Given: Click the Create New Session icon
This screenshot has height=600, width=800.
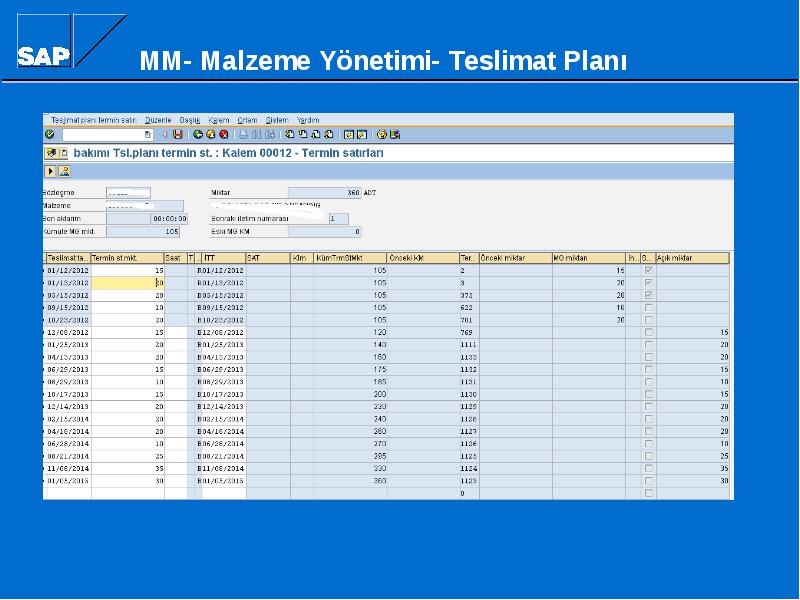Looking at the screenshot, I should pos(349,135).
